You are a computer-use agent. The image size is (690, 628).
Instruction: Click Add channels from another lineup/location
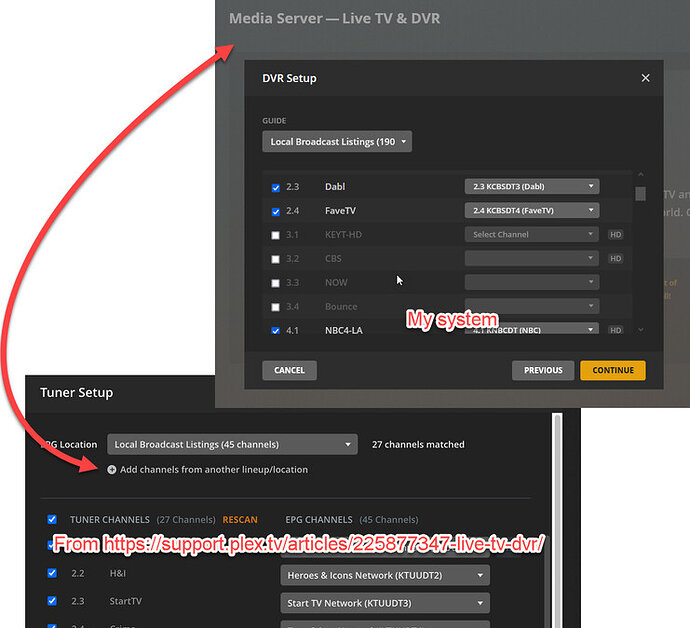point(214,470)
